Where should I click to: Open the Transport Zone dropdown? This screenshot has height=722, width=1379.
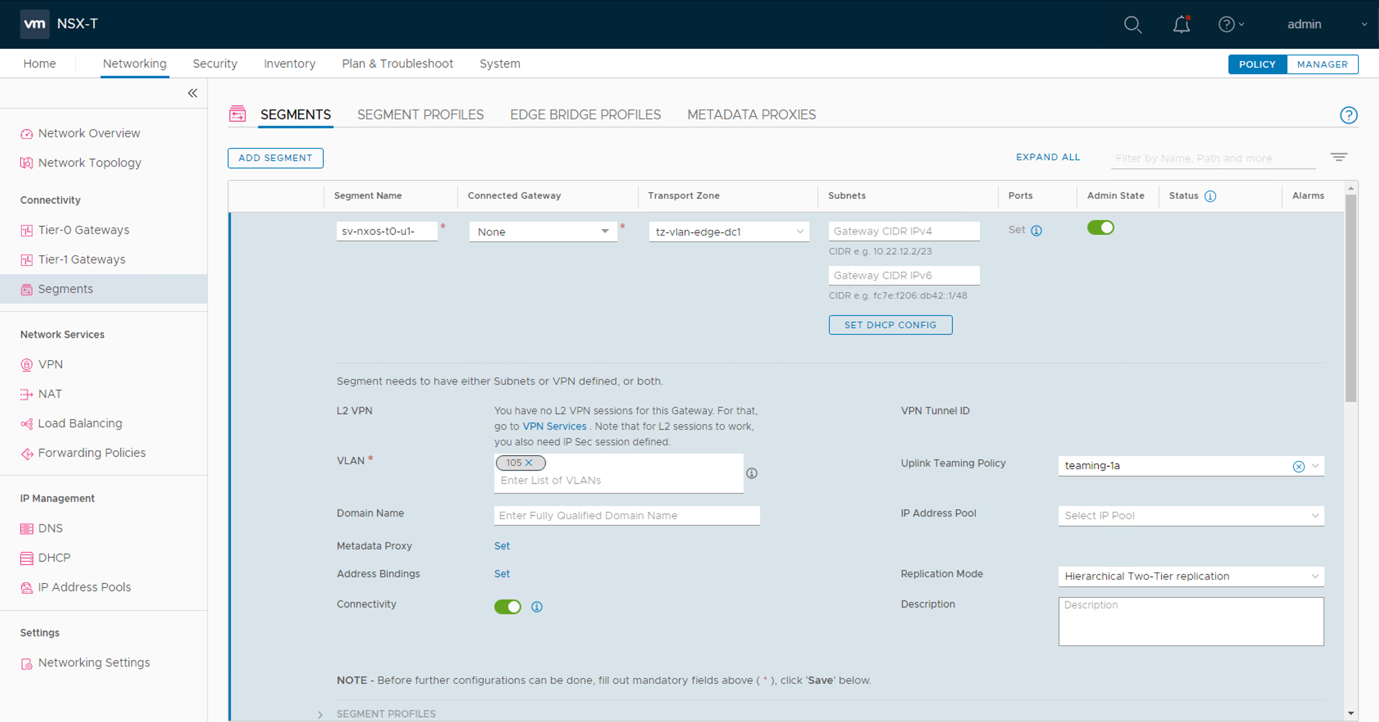pyautogui.click(x=728, y=231)
